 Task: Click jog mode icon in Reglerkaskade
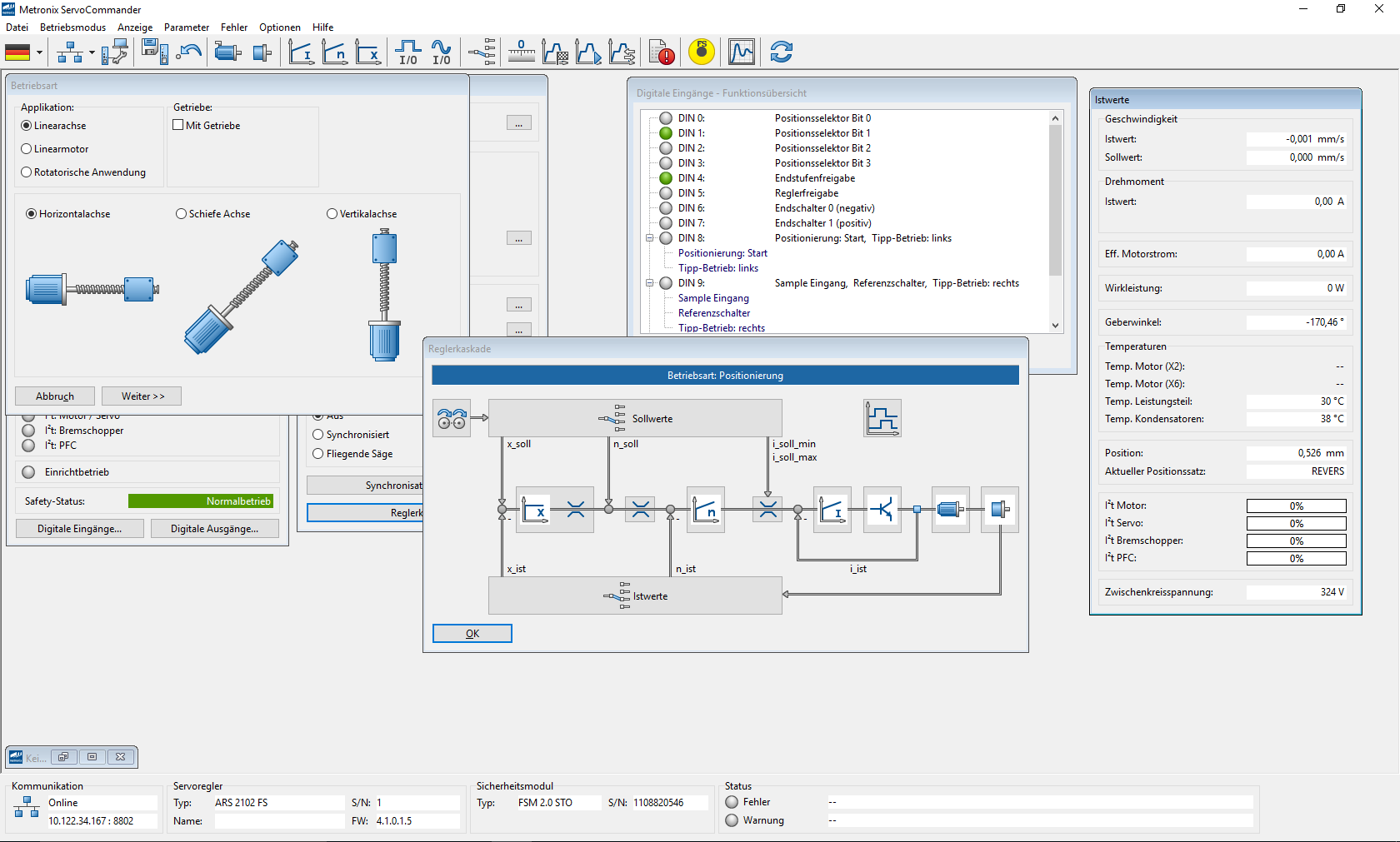pos(452,418)
